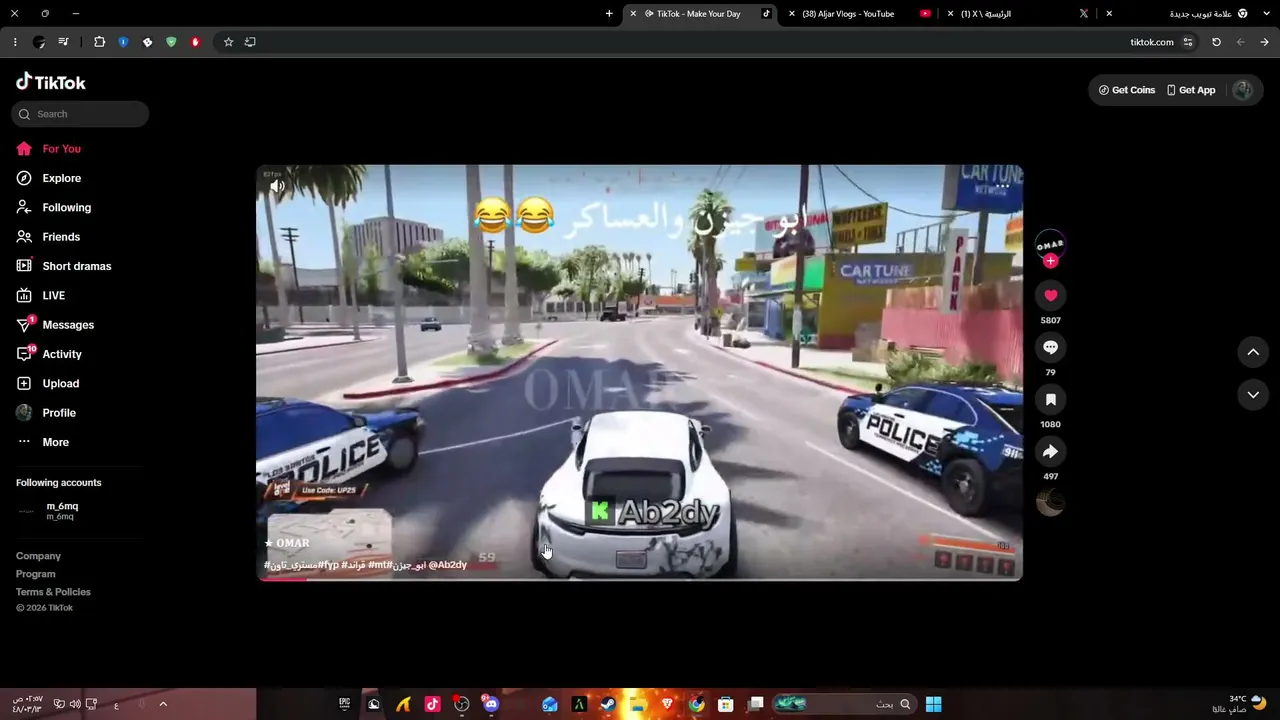Screen dimensions: 1280x720
Task: Toggle the video mute speaker
Action: (277, 186)
